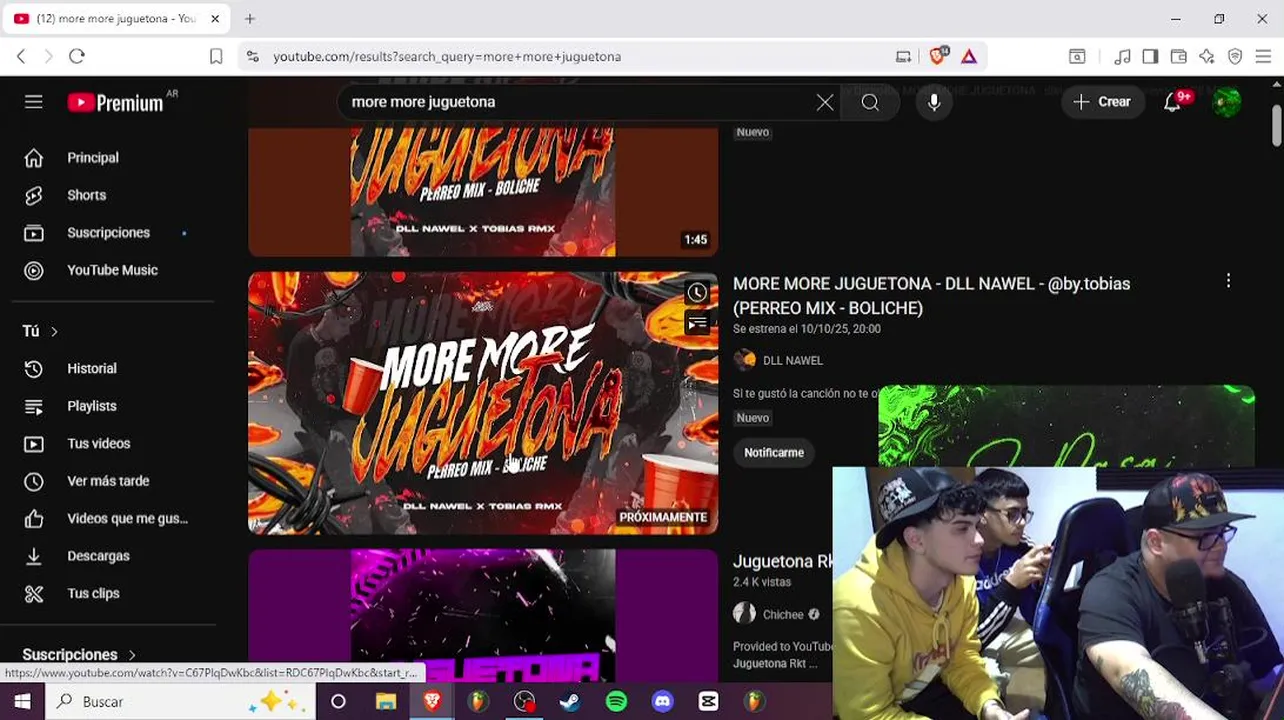Open Descargas in the sidebar

[98, 556]
